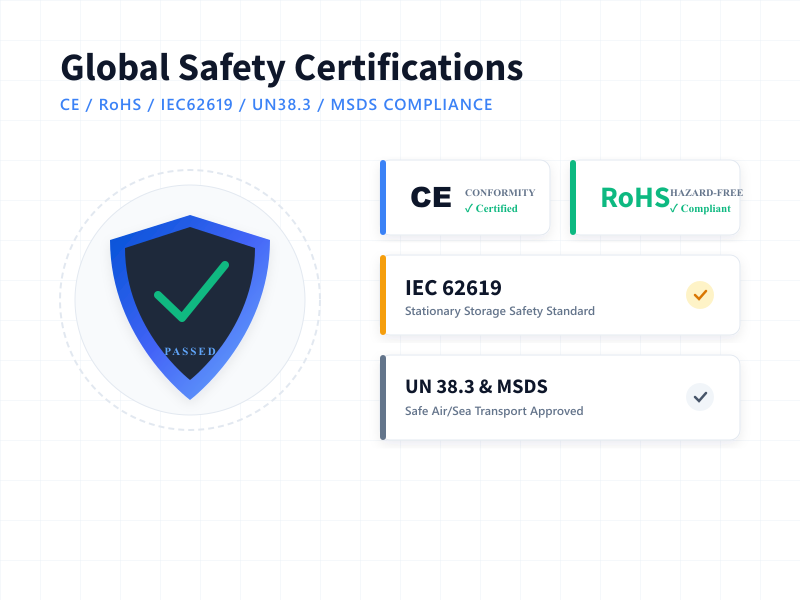Click 'Safe Air/Sea Transport Approved' text
Image resolution: width=800 pixels, height=600 pixels.
[494, 411]
